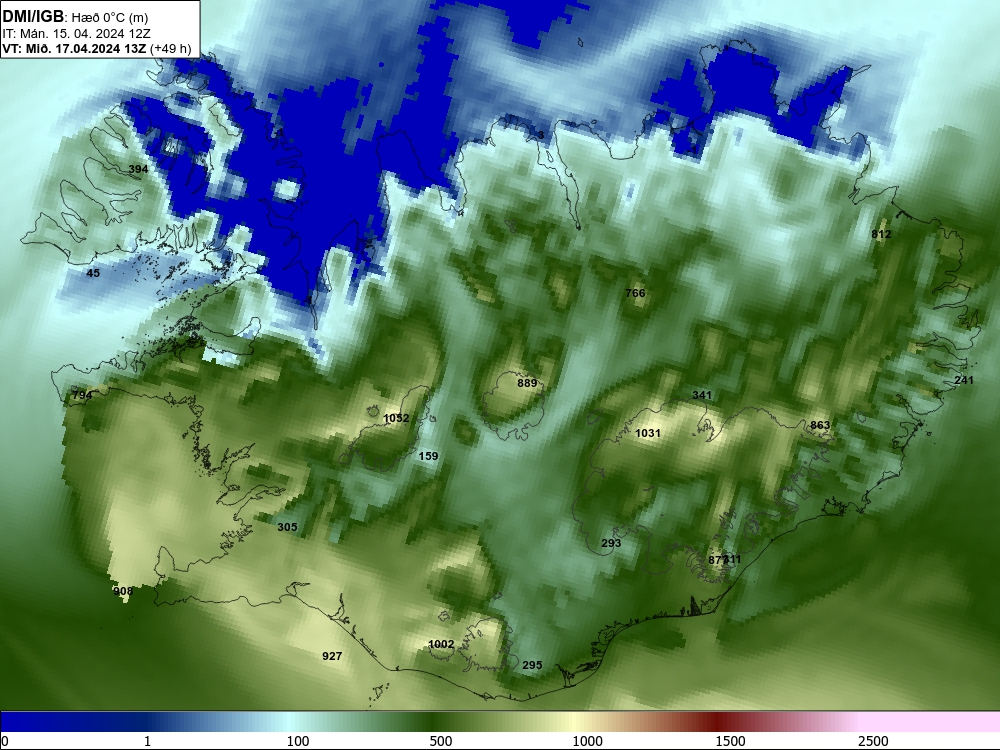Click the map value 1032
This screenshot has height=750, width=1000.
pyautogui.click(x=396, y=418)
